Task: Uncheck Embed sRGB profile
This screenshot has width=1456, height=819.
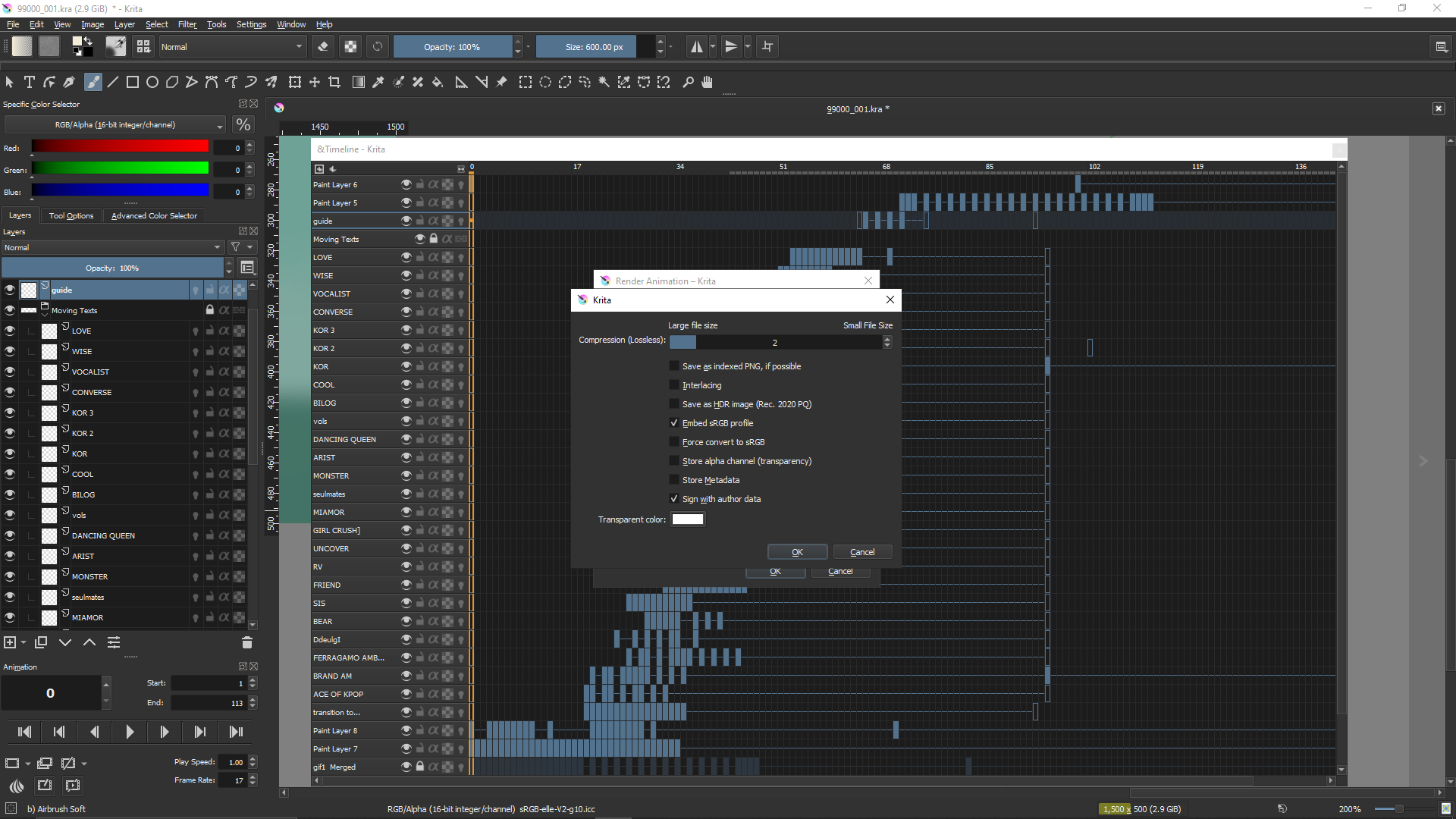Action: 674,423
